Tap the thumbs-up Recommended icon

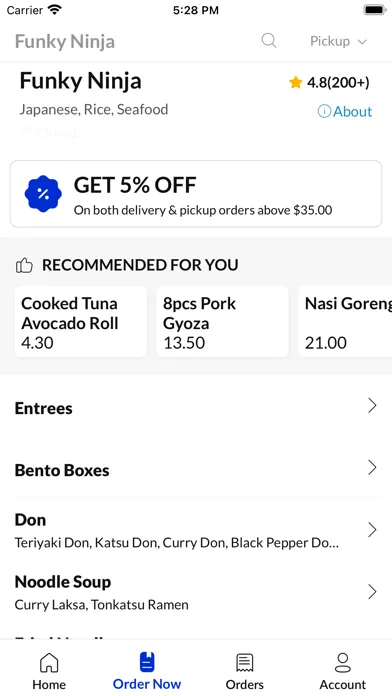pos(24,265)
